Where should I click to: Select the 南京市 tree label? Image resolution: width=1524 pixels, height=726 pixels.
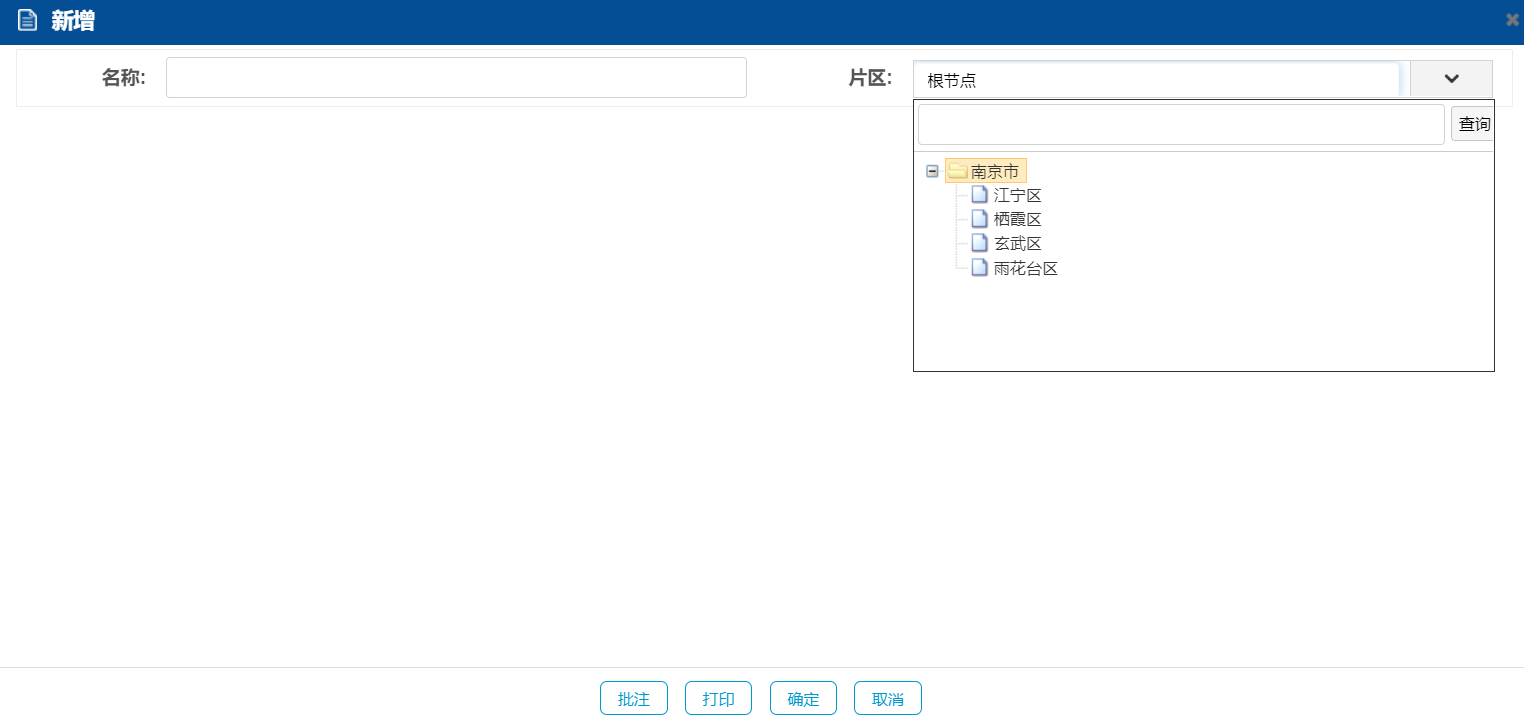995,171
